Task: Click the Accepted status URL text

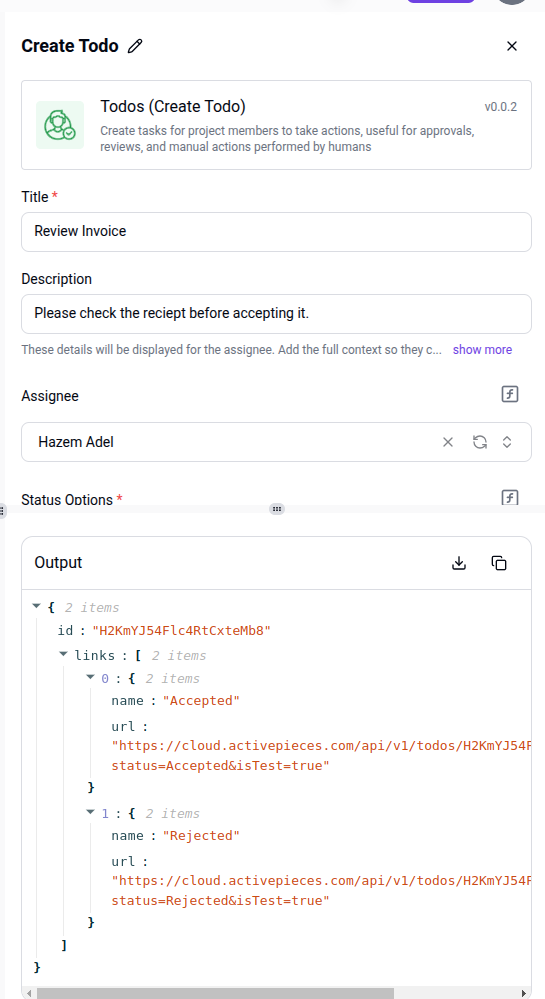Action: click(x=321, y=756)
